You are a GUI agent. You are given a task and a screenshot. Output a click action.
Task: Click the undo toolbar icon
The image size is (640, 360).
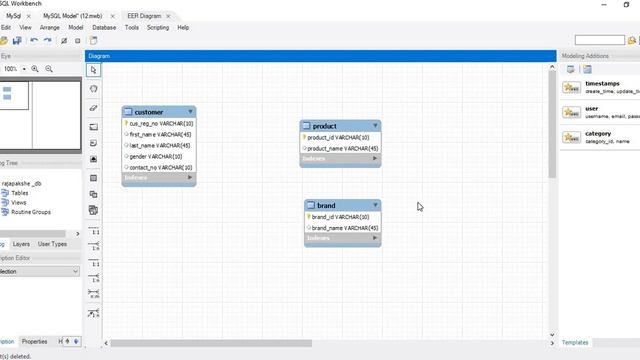pyautogui.click(x=34, y=40)
